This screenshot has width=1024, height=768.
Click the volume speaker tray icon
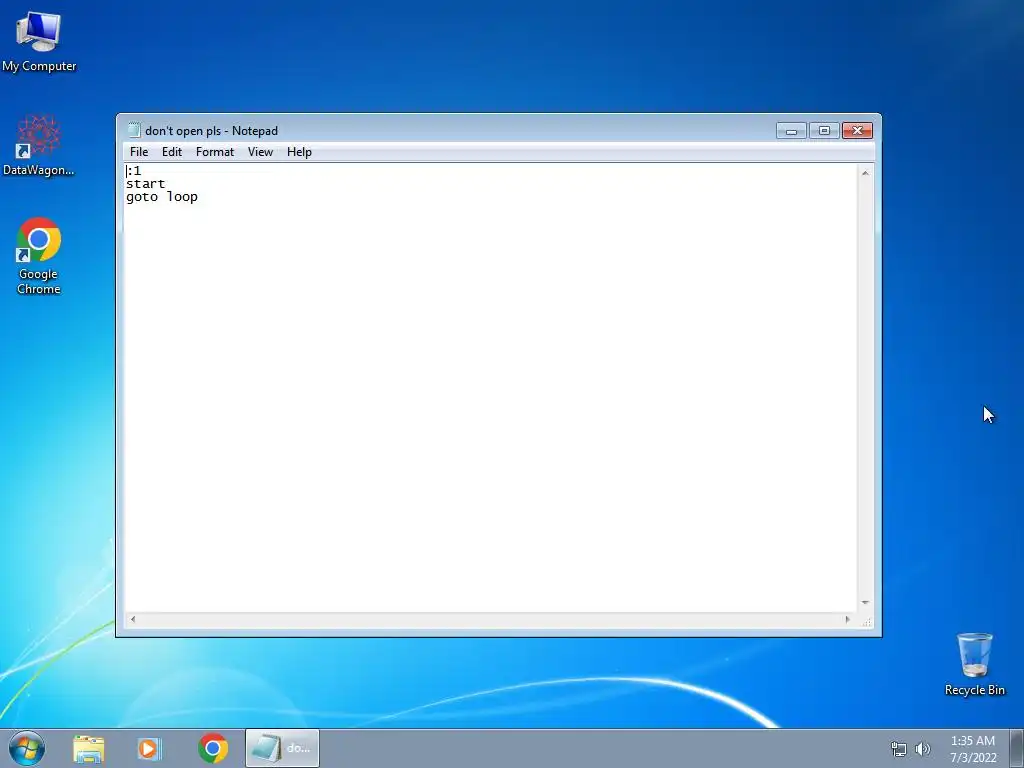point(923,749)
